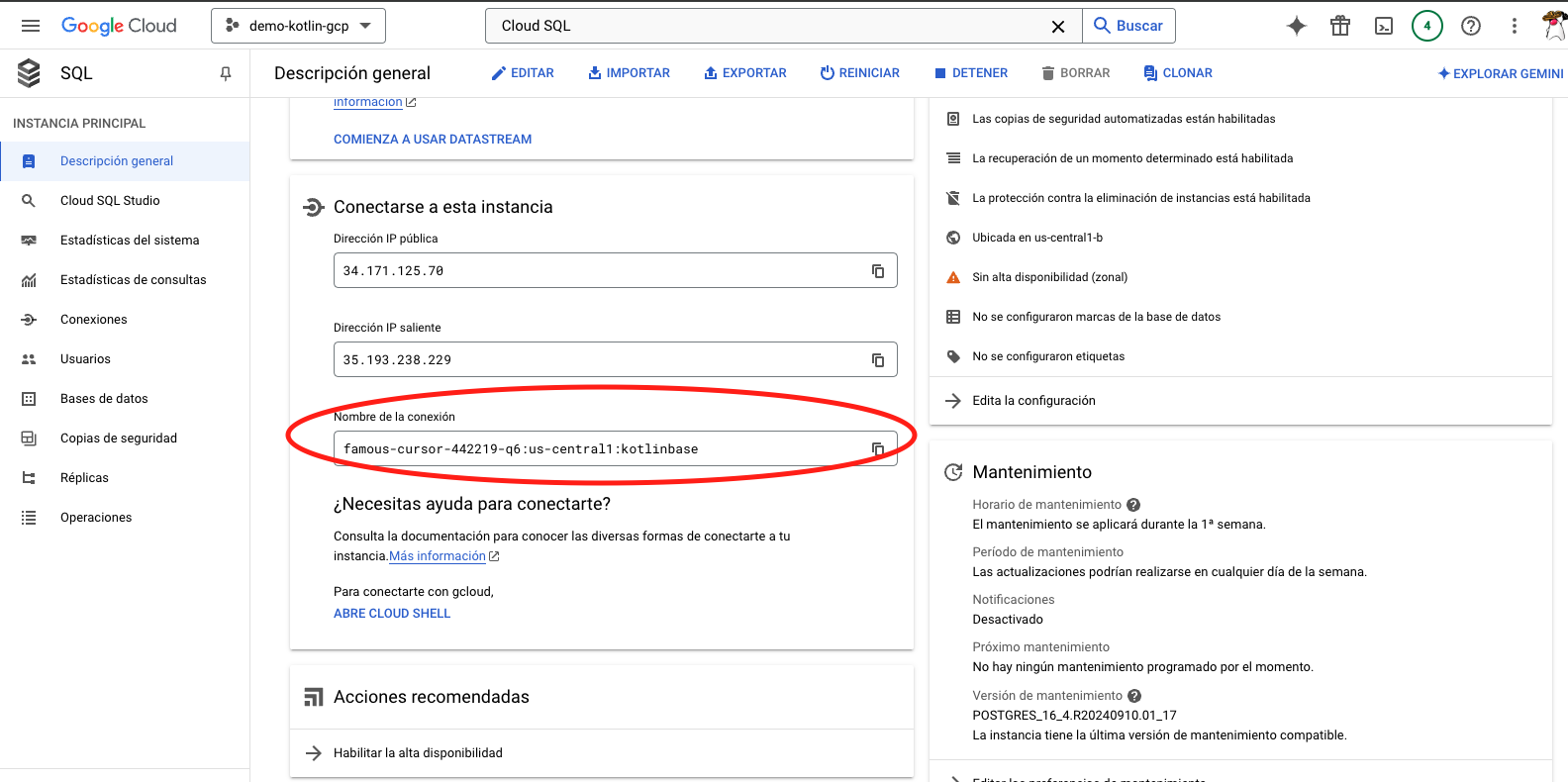The height and width of the screenshot is (782, 1568).
Task: Show help for Versión de mantenimiento
Action: coord(1134,696)
